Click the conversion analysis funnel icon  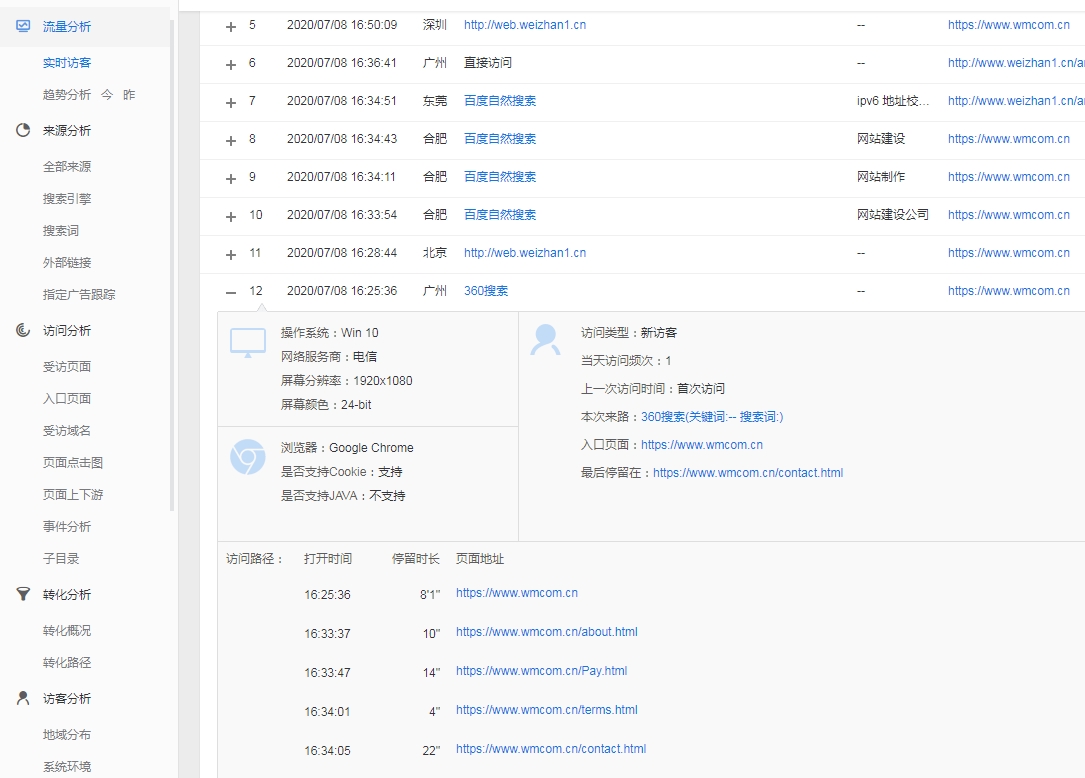[23, 594]
